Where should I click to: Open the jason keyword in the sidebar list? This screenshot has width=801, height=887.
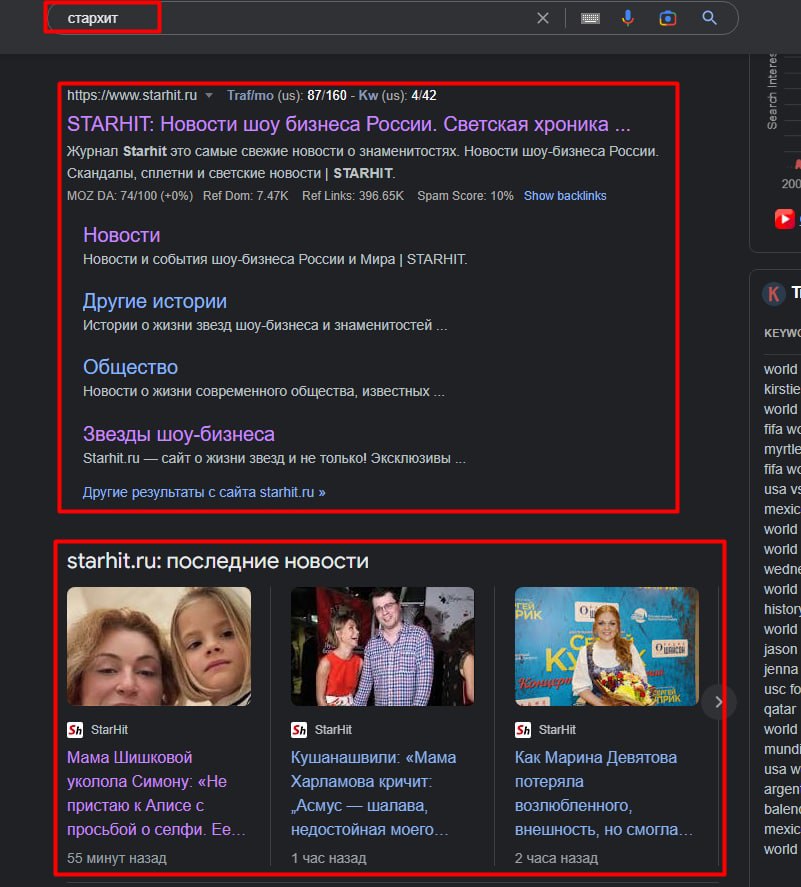coord(780,649)
